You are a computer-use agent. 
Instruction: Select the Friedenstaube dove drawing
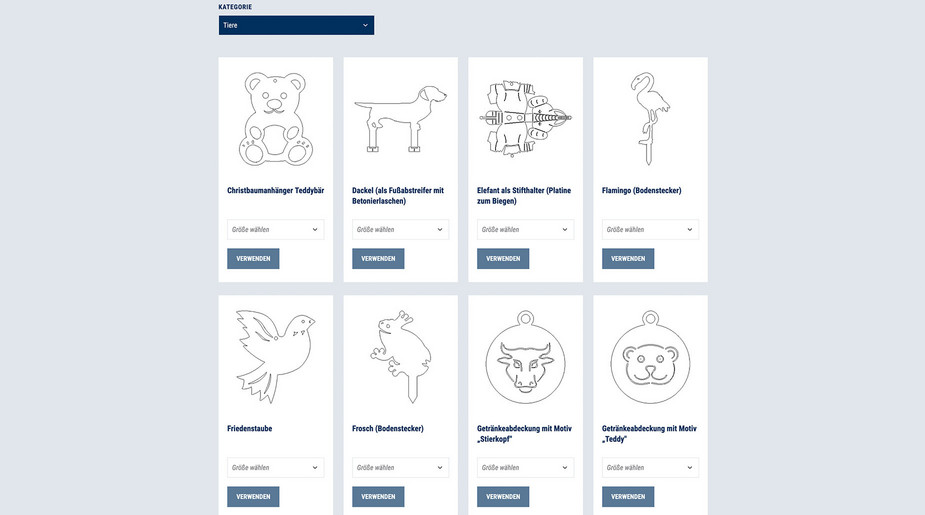pyautogui.click(x=275, y=356)
